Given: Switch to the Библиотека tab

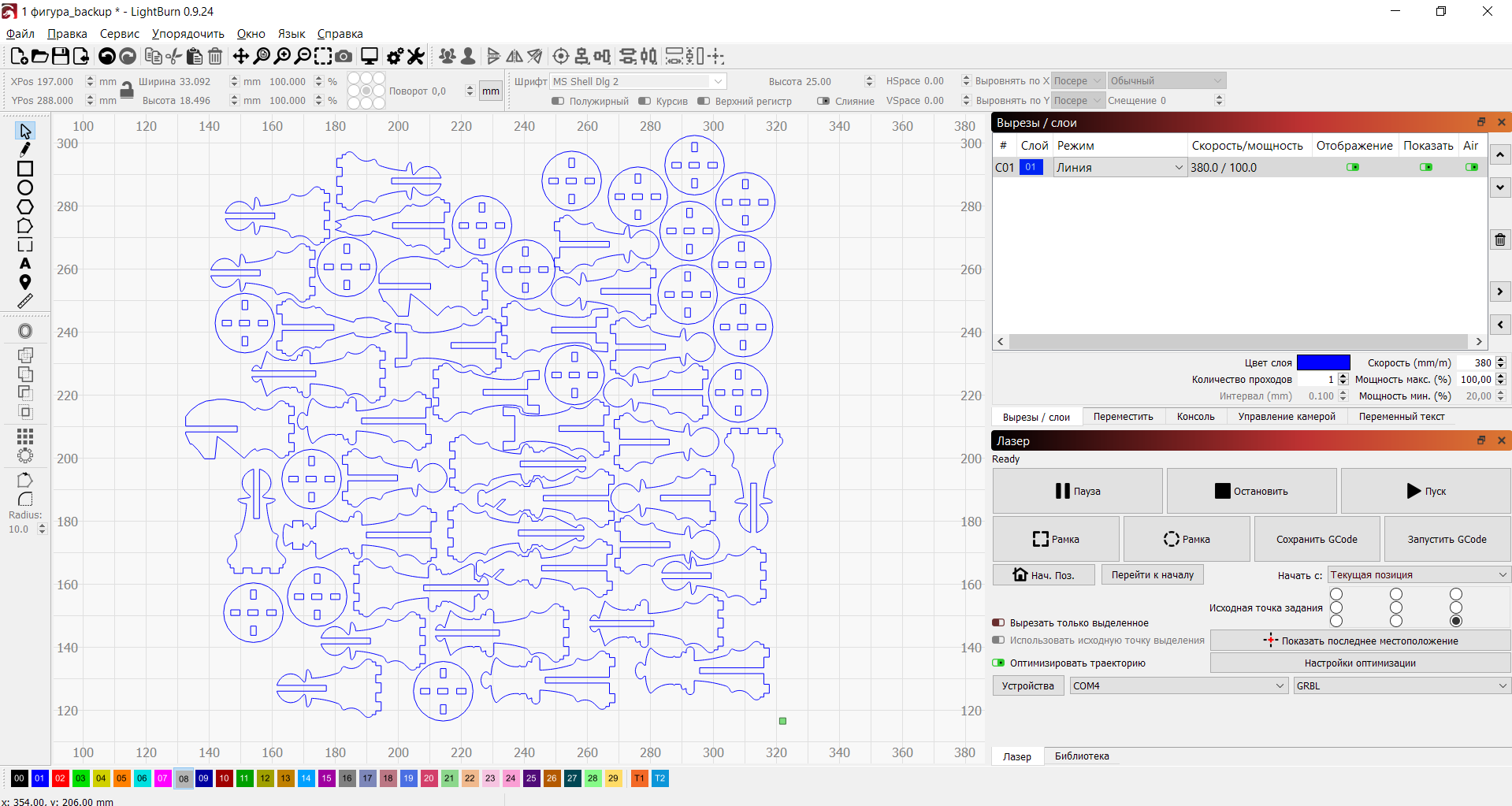Looking at the screenshot, I should click(x=1082, y=756).
